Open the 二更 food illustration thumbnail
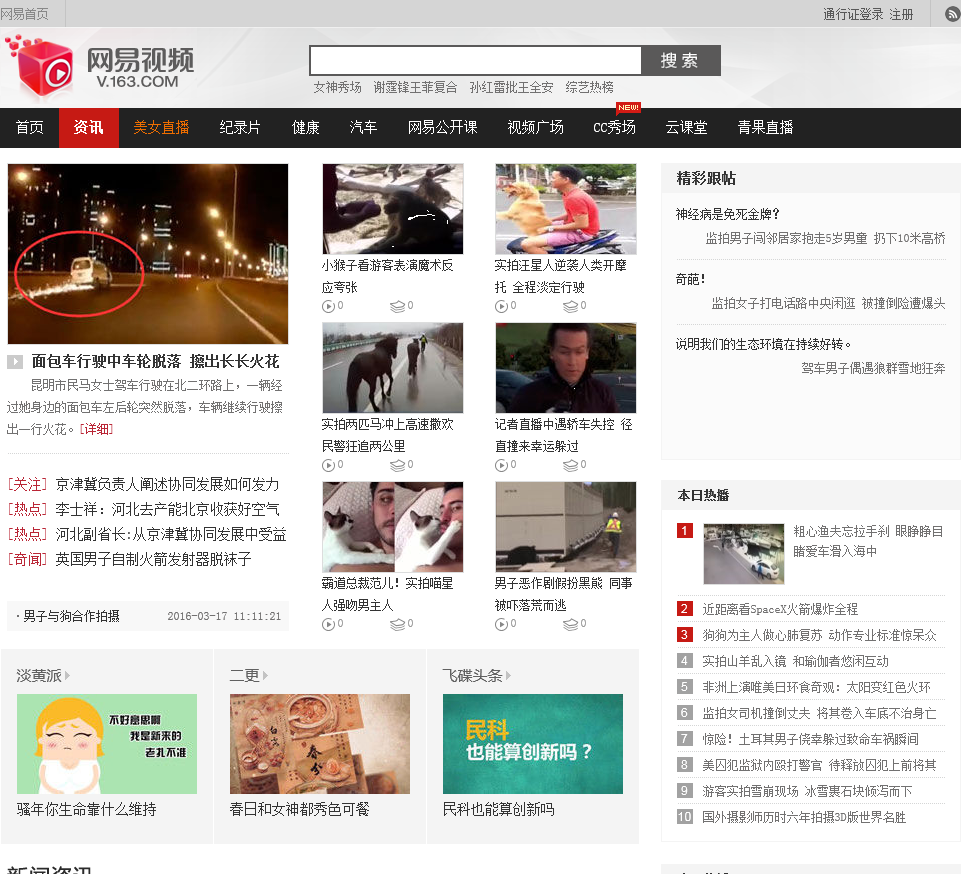 coord(320,743)
